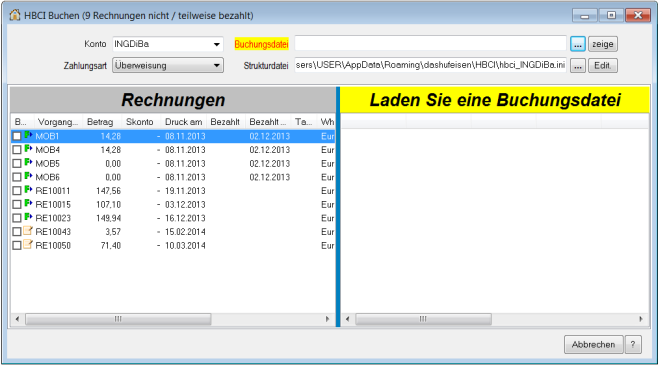
Task: Click the zeige button
Action: 603,44
